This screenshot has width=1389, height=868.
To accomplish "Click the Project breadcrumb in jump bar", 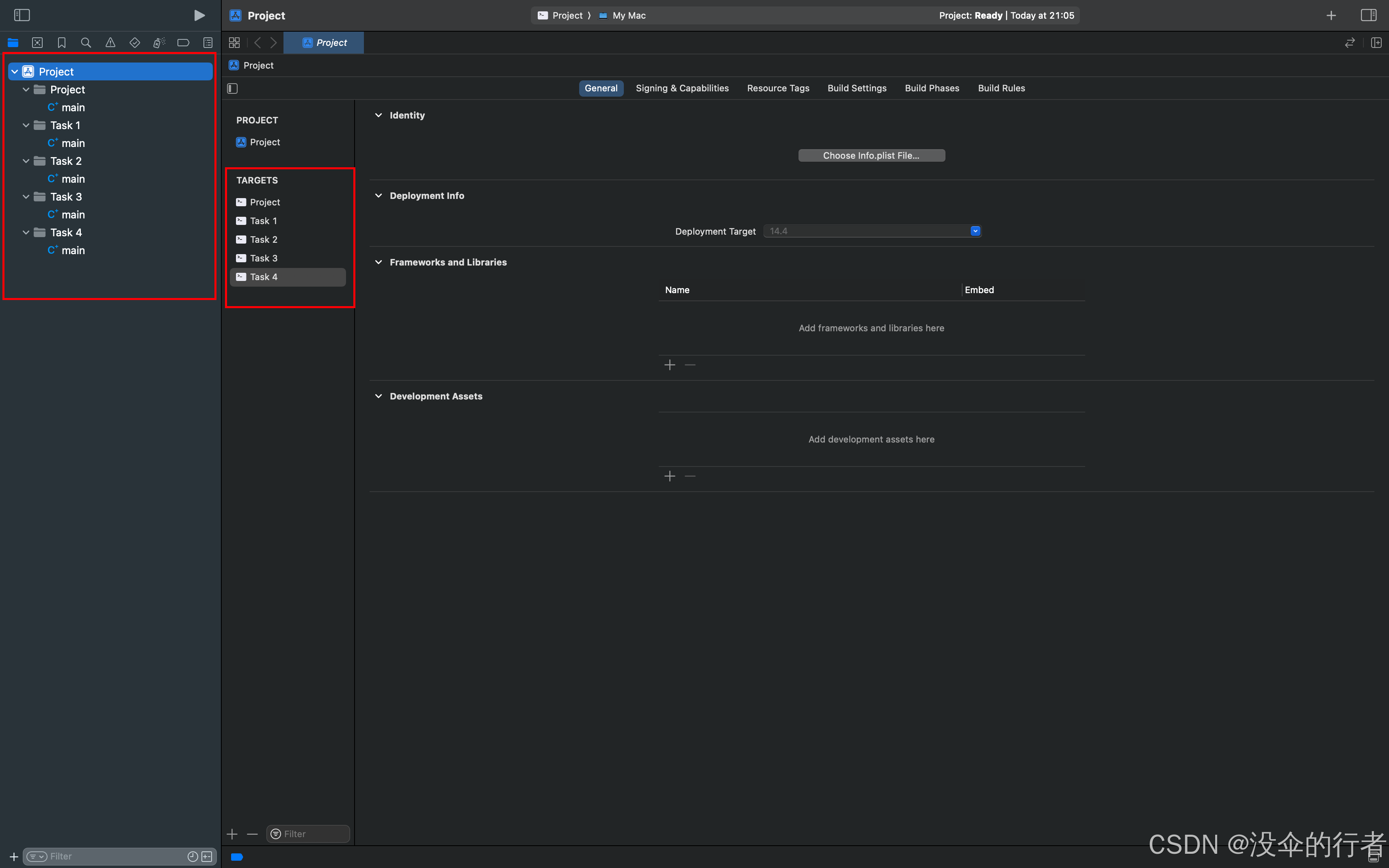I will [x=251, y=65].
